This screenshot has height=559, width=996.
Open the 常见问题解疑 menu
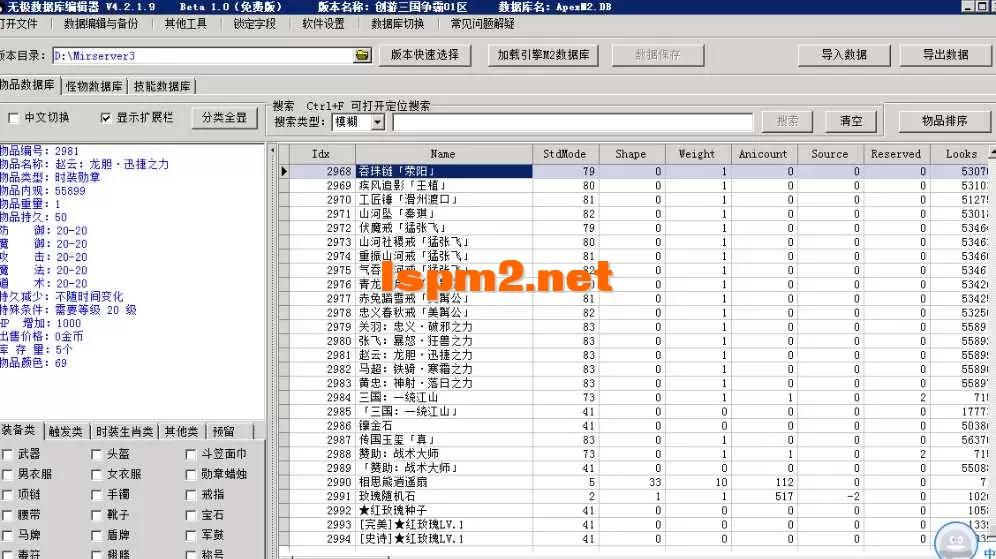(483, 24)
